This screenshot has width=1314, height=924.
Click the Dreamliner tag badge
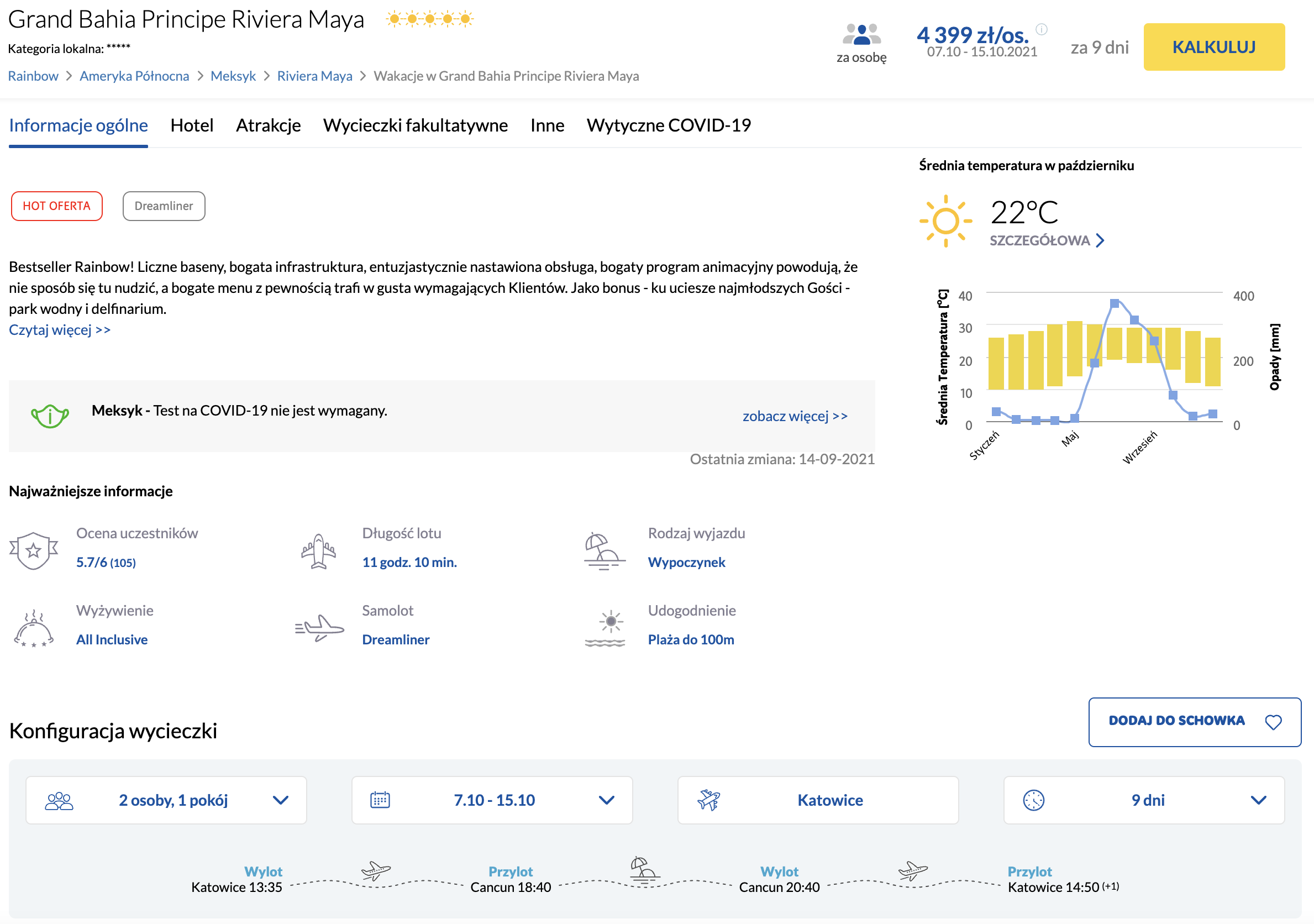(x=164, y=206)
